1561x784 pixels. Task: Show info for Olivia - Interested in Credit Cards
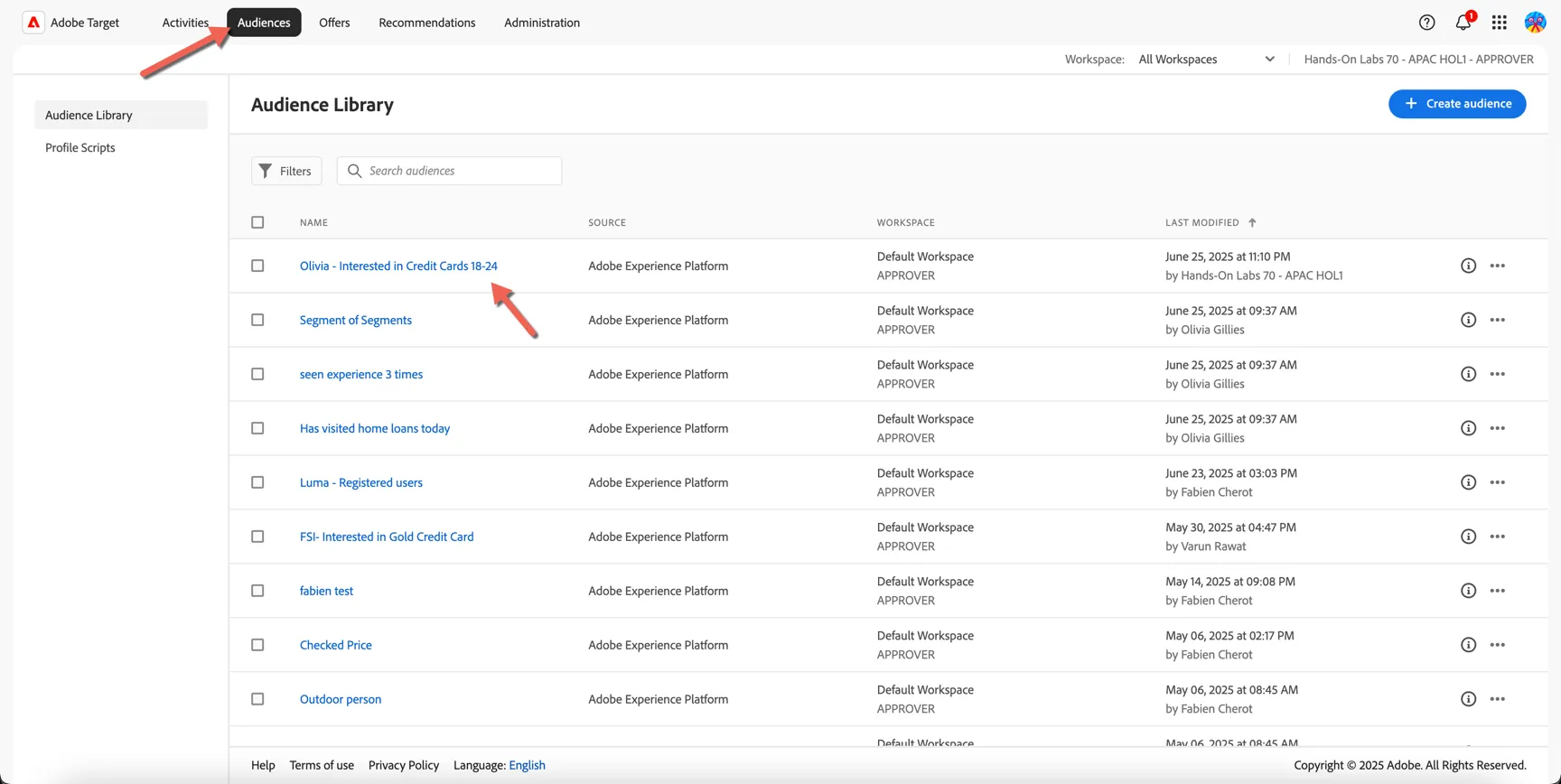tap(1469, 266)
